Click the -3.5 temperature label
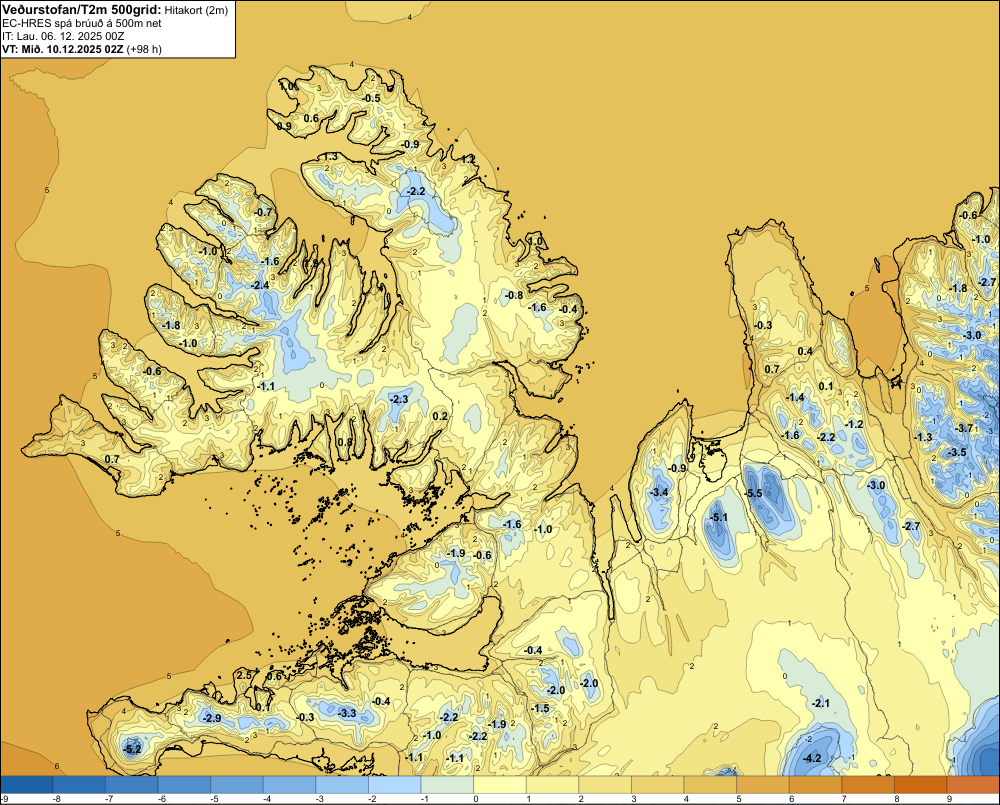Viewport: 1000px width, 805px height. tap(957, 452)
